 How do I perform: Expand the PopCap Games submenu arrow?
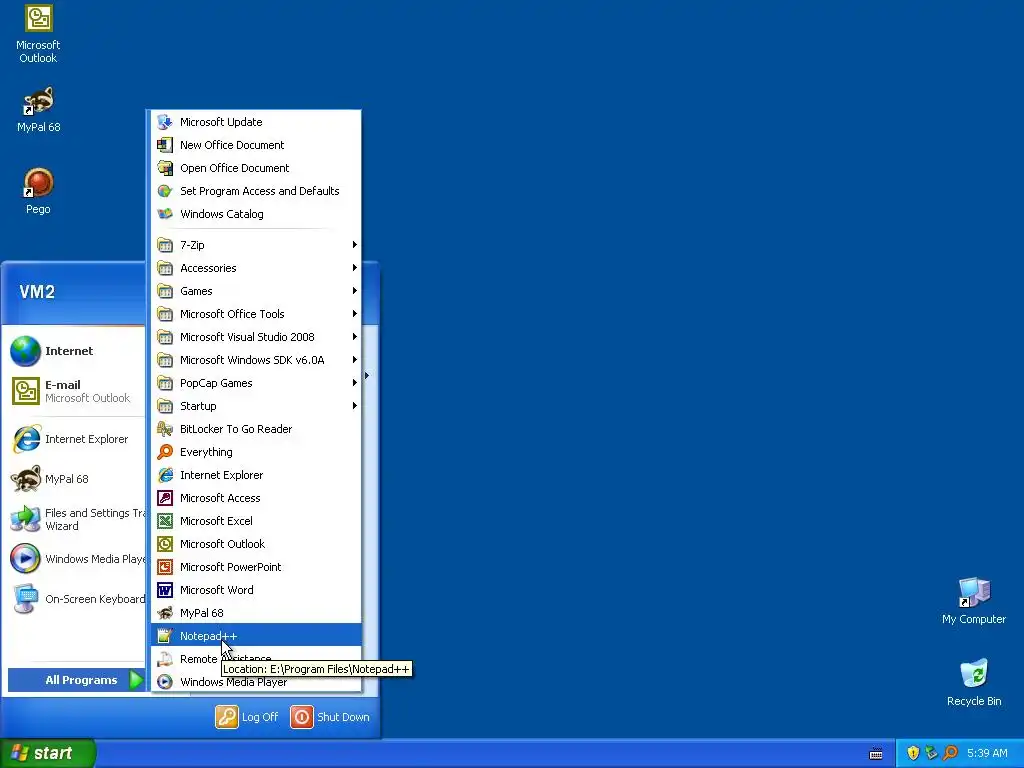click(355, 383)
